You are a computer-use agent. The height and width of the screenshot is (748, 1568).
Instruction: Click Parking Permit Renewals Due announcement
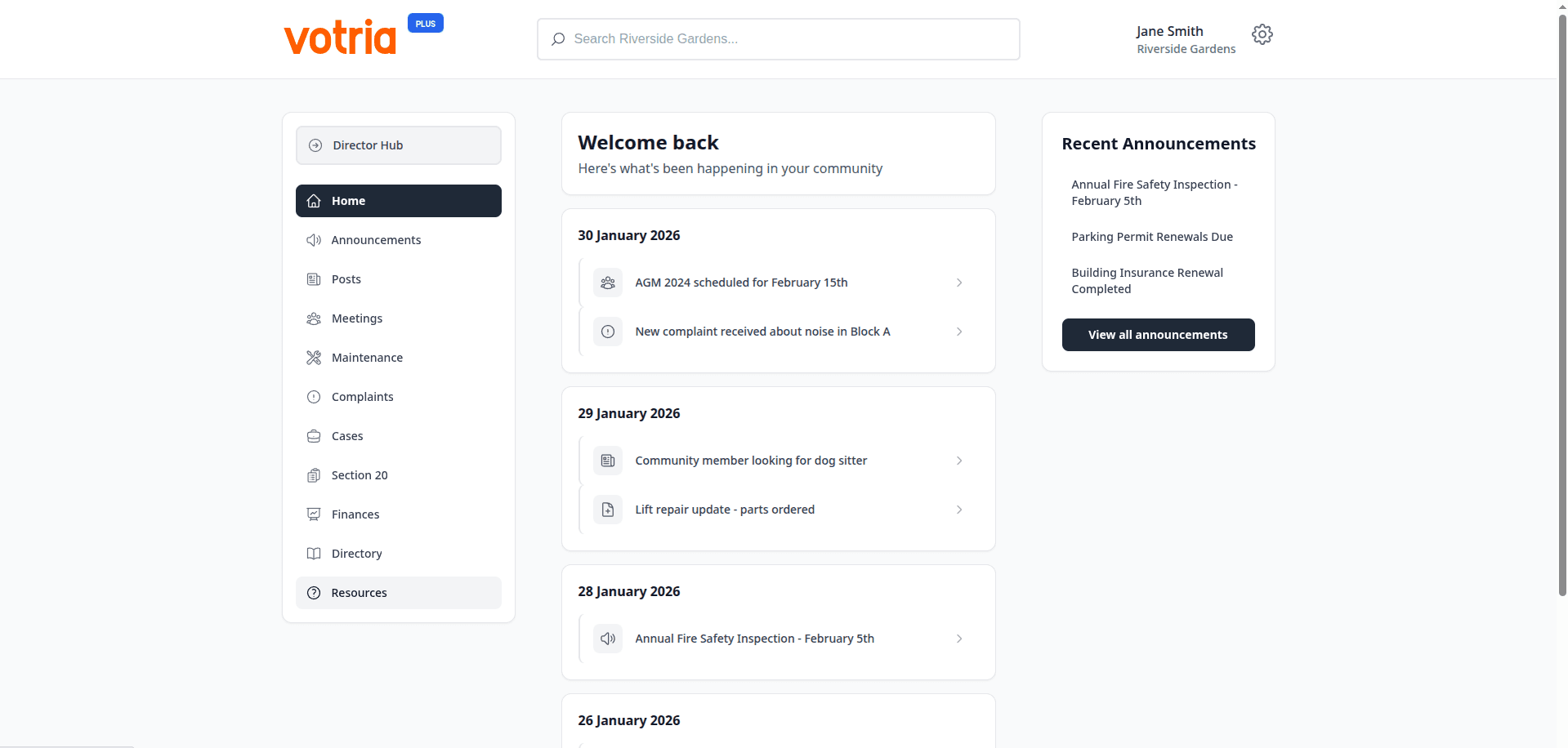1152,237
